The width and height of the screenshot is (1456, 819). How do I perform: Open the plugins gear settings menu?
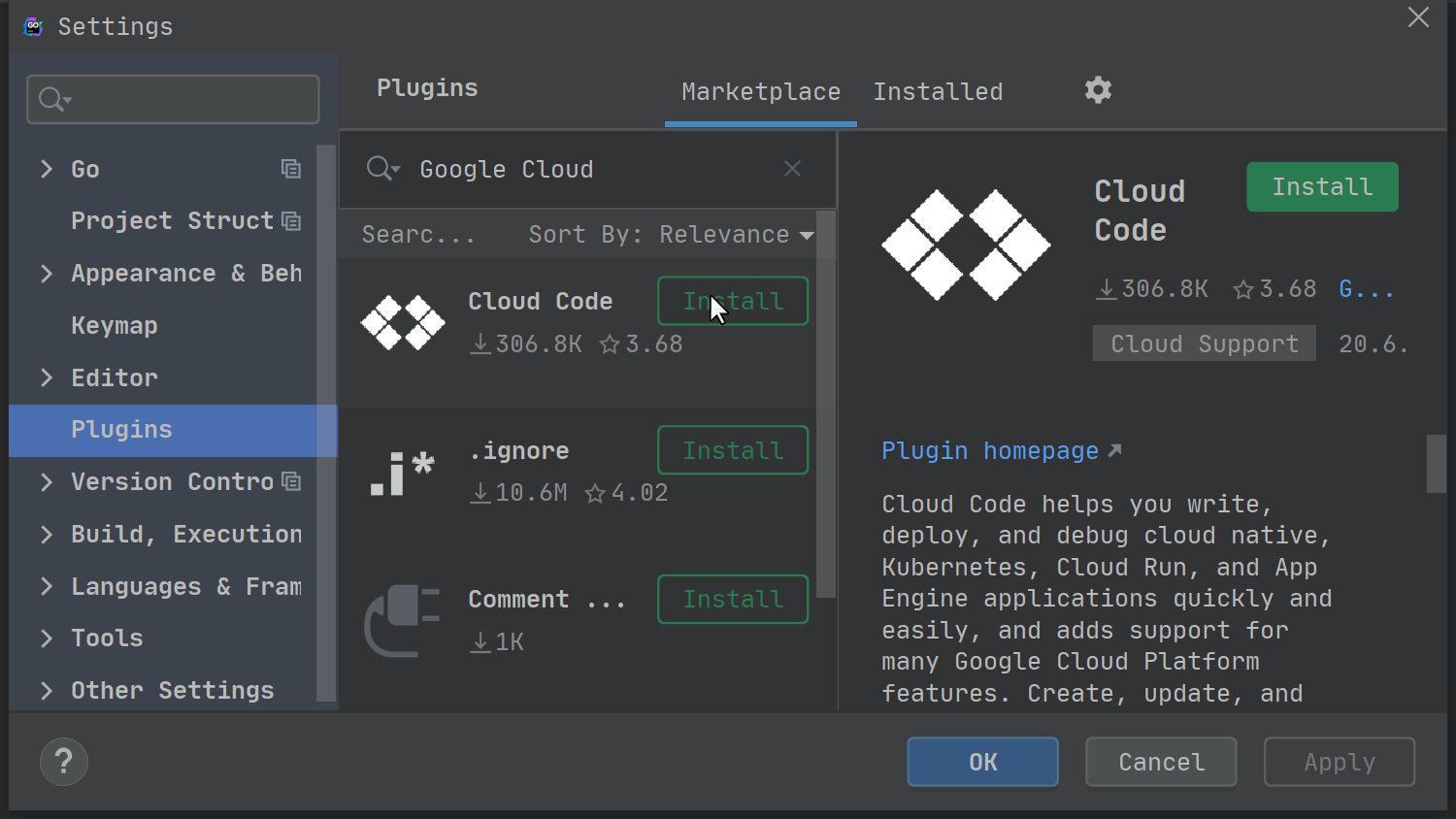[x=1098, y=90]
